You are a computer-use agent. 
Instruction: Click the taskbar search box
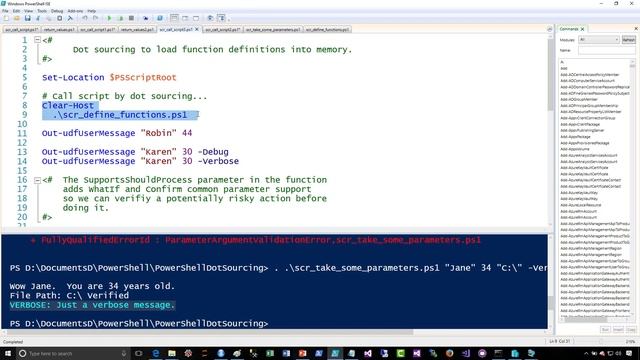tap(73, 353)
